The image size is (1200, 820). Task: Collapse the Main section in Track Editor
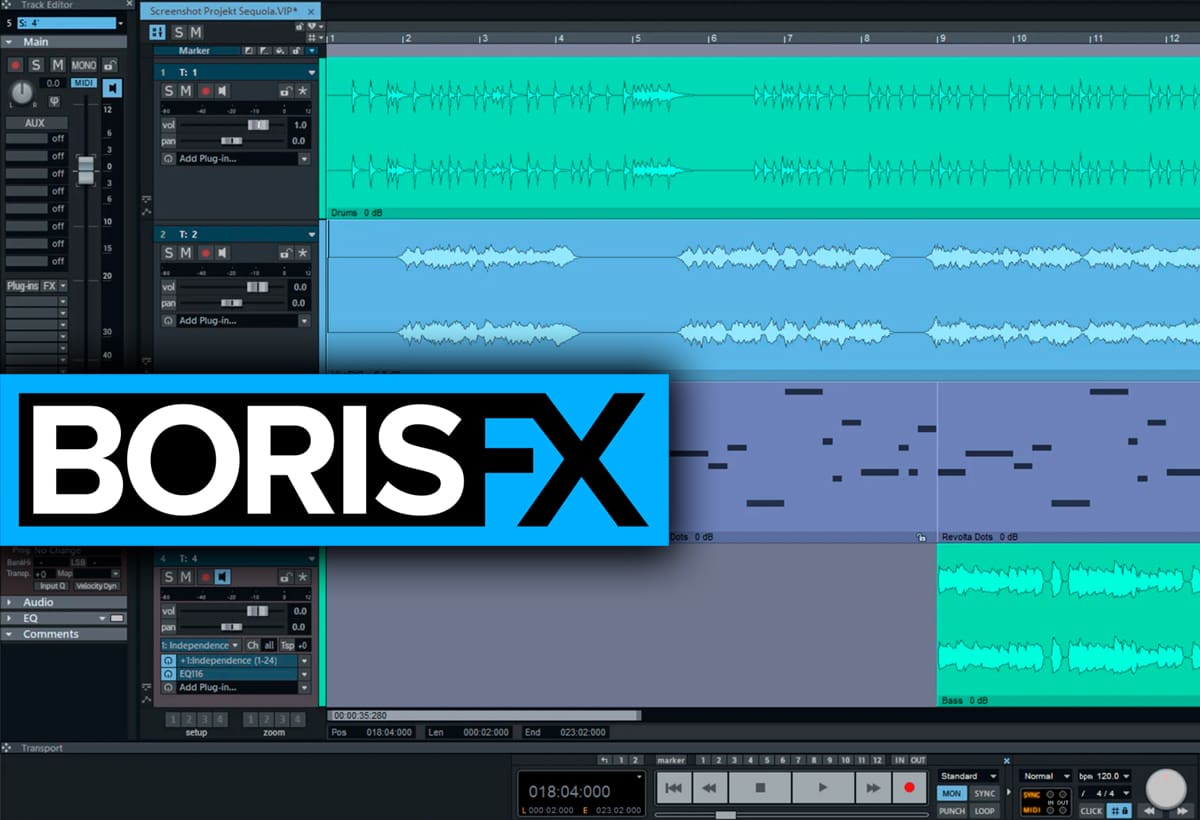[x=8, y=42]
